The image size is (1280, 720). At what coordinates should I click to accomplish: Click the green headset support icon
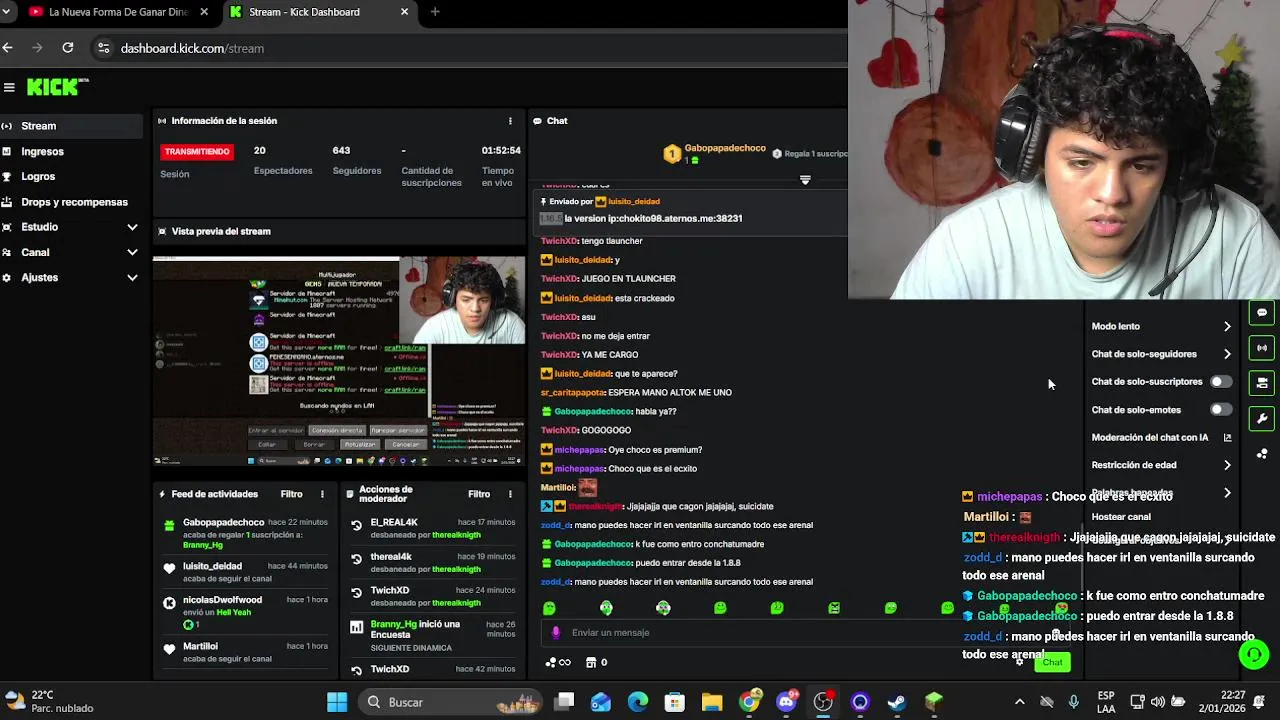(1253, 655)
